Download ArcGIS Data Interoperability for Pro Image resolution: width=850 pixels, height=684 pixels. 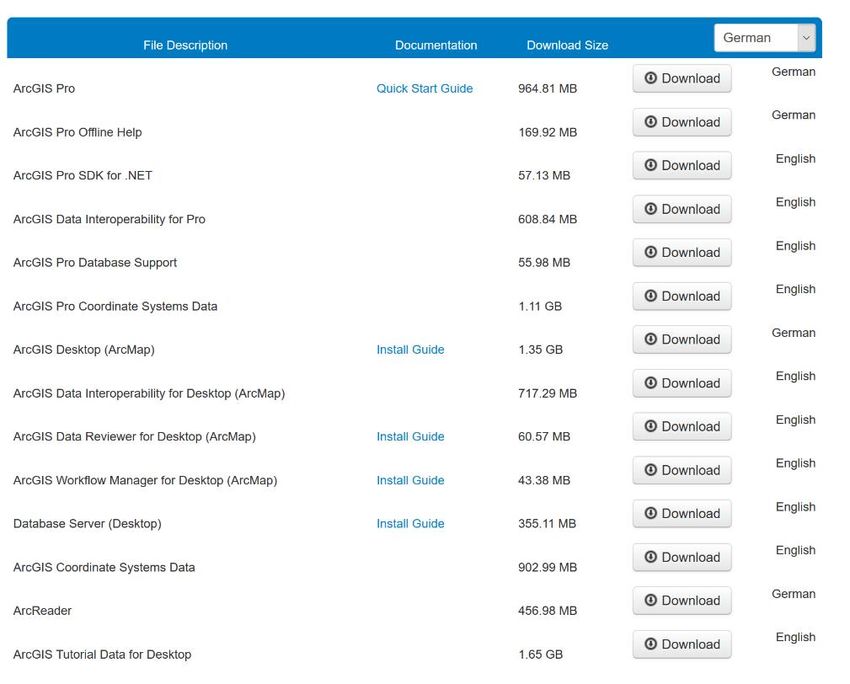pos(682,210)
